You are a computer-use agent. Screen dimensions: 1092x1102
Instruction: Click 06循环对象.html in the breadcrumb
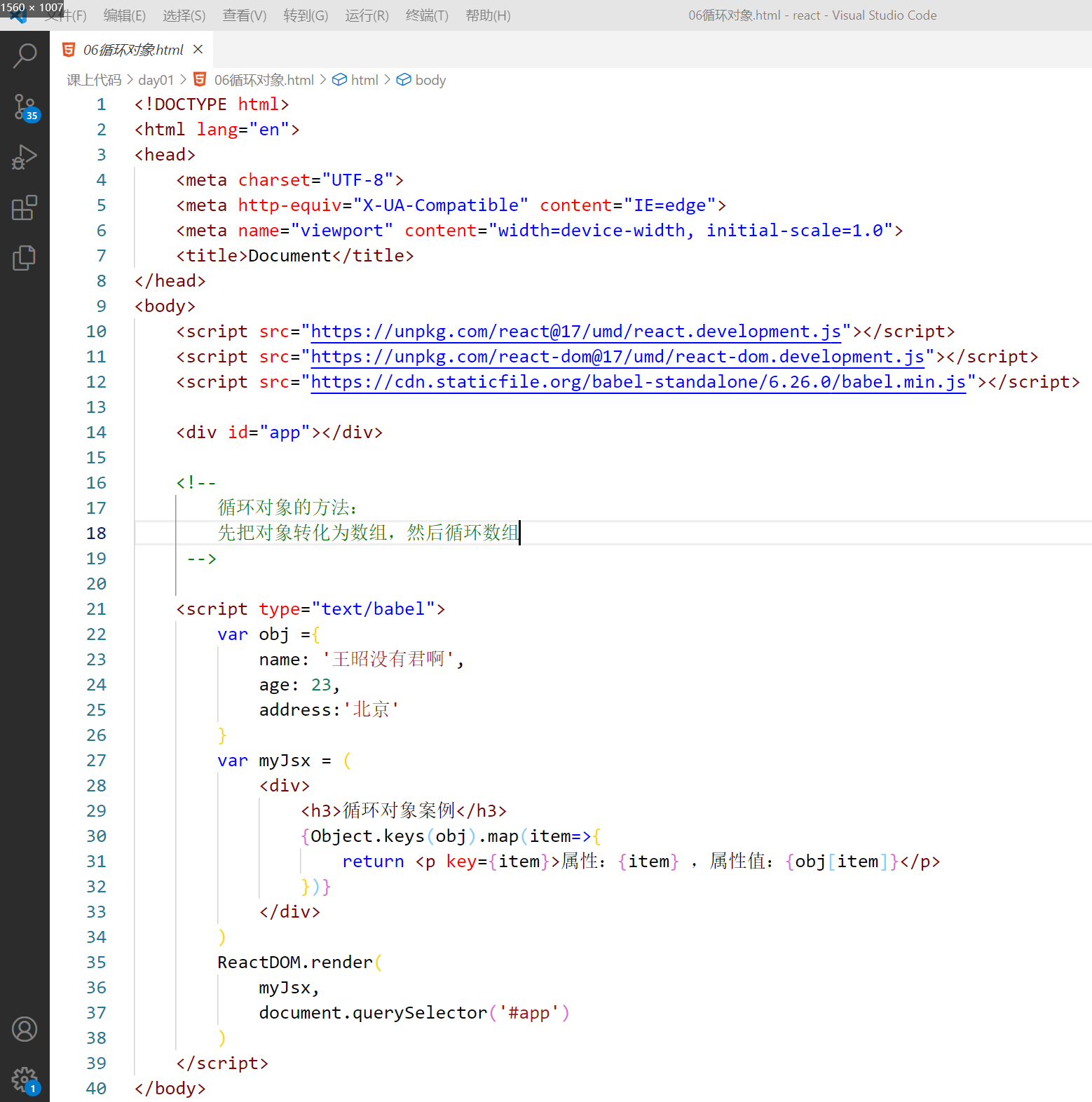pos(264,80)
